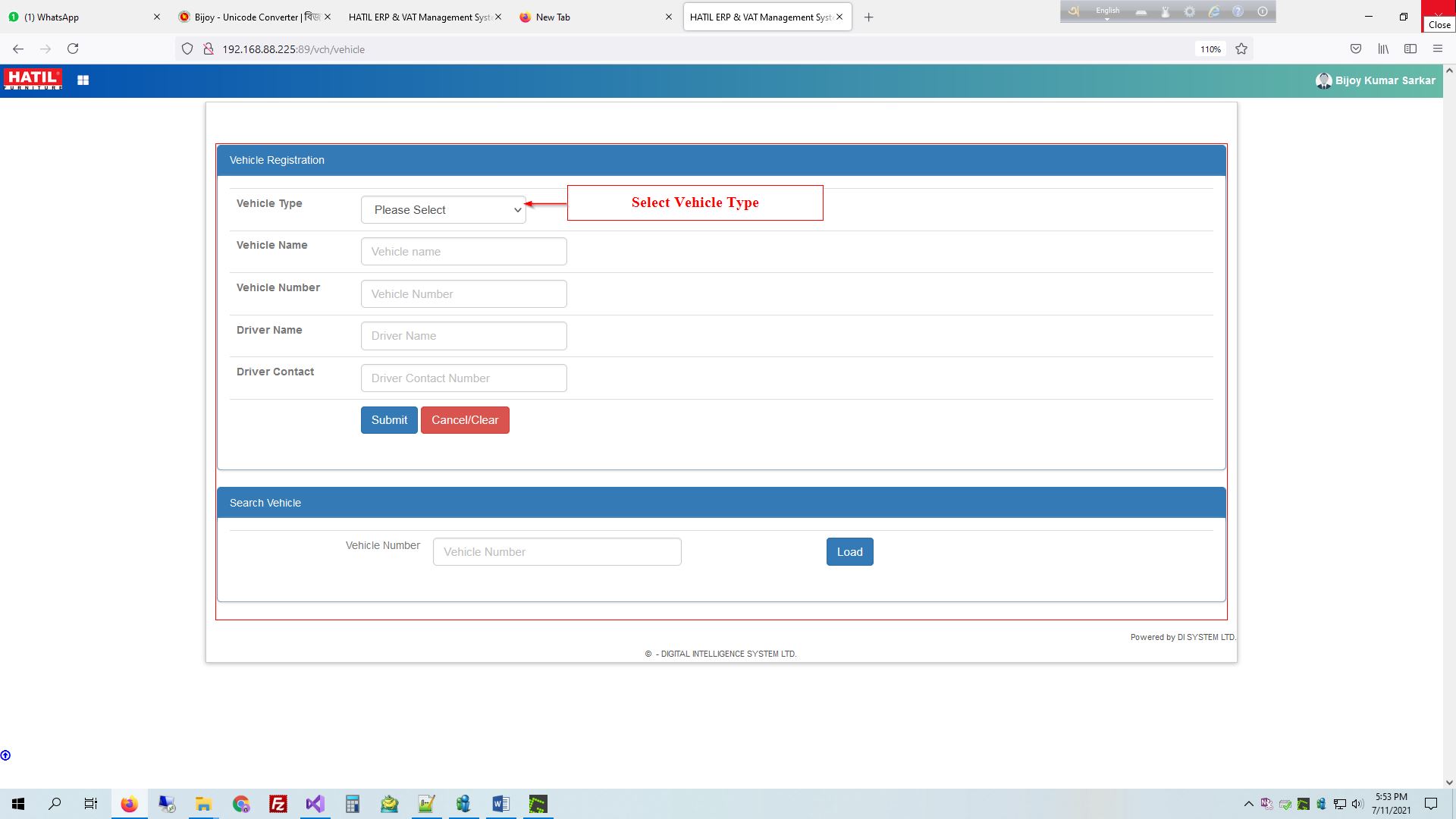The image size is (1456, 819).
Task: Click the Cancel/Clear button
Action: [x=465, y=419]
